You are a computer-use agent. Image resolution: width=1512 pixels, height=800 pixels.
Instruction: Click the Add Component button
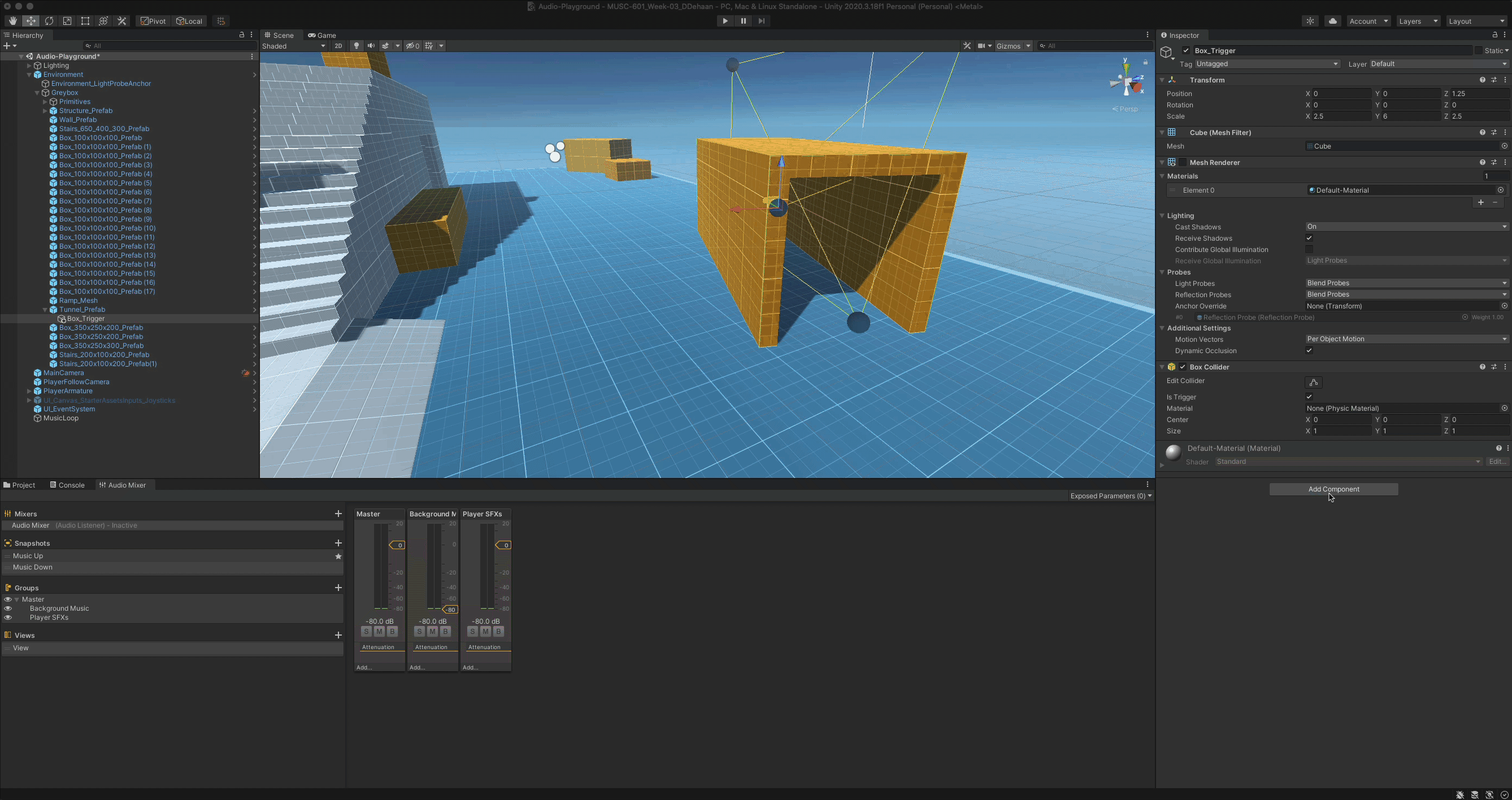coord(1333,489)
